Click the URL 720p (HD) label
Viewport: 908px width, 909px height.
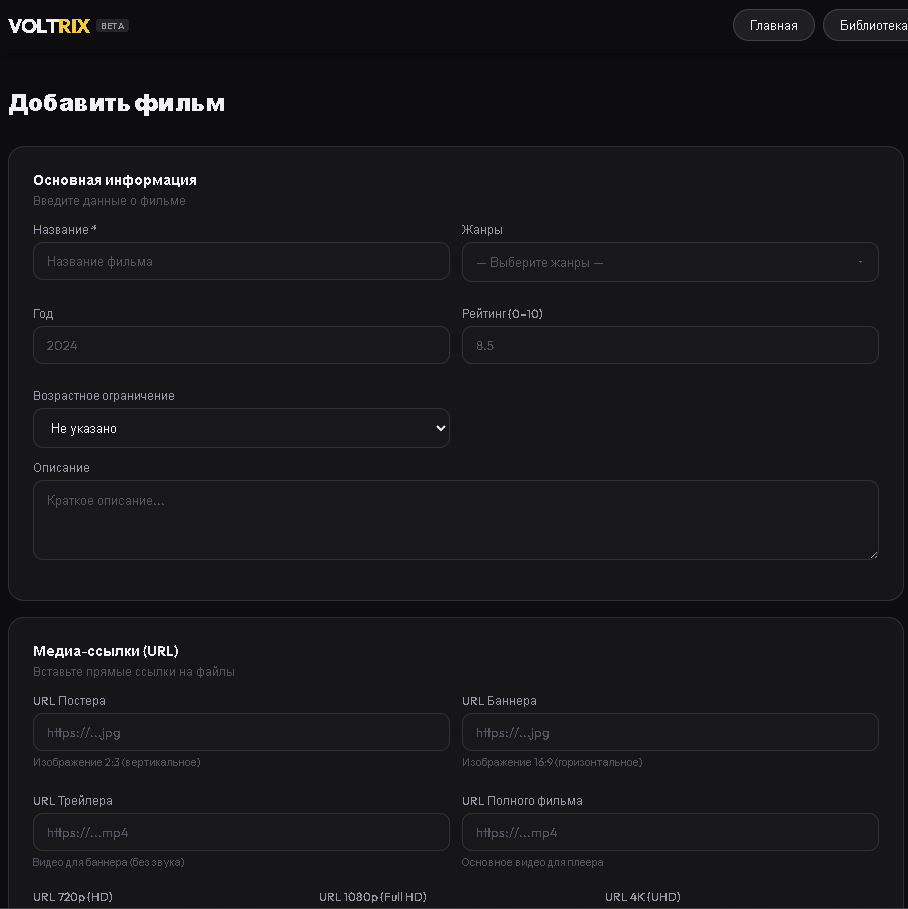coord(73,897)
